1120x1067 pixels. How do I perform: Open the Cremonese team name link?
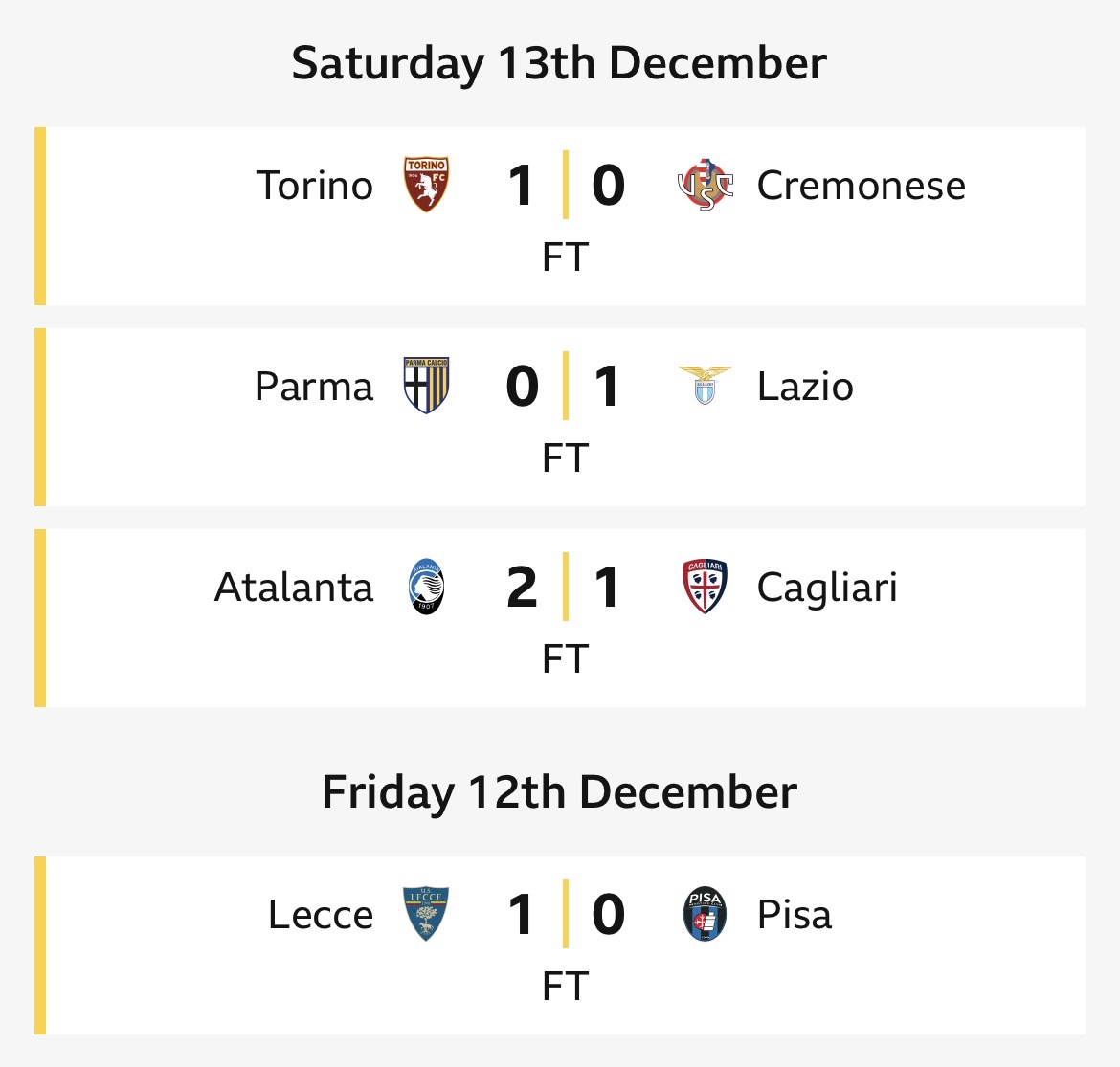tap(861, 186)
